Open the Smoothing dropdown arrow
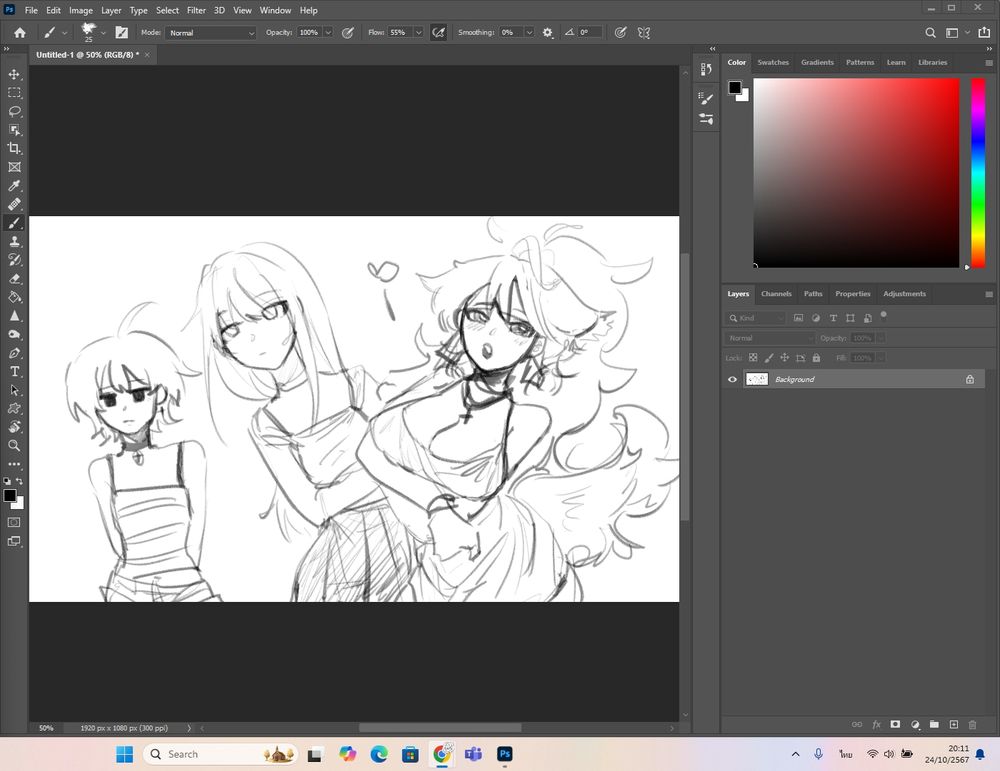Image resolution: width=1000 pixels, height=771 pixels. (x=529, y=33)
